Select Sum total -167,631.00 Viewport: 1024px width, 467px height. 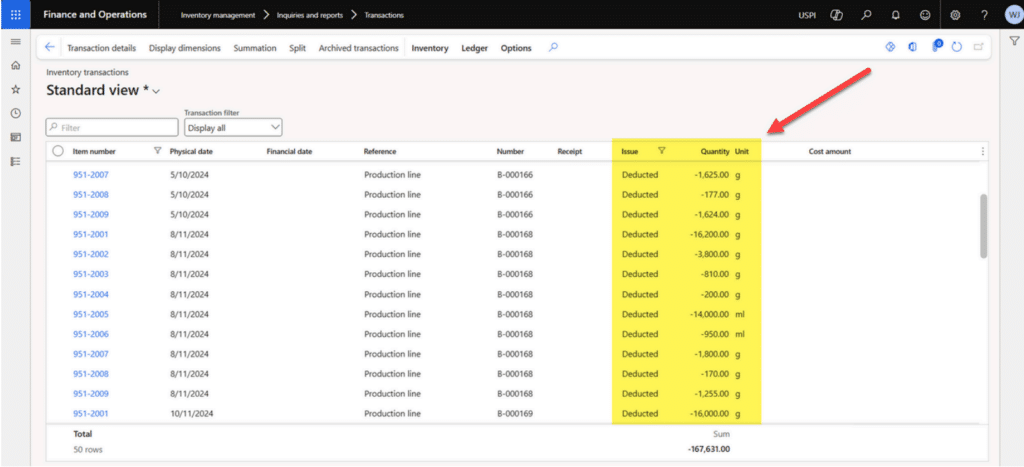(x=709, y=449)
